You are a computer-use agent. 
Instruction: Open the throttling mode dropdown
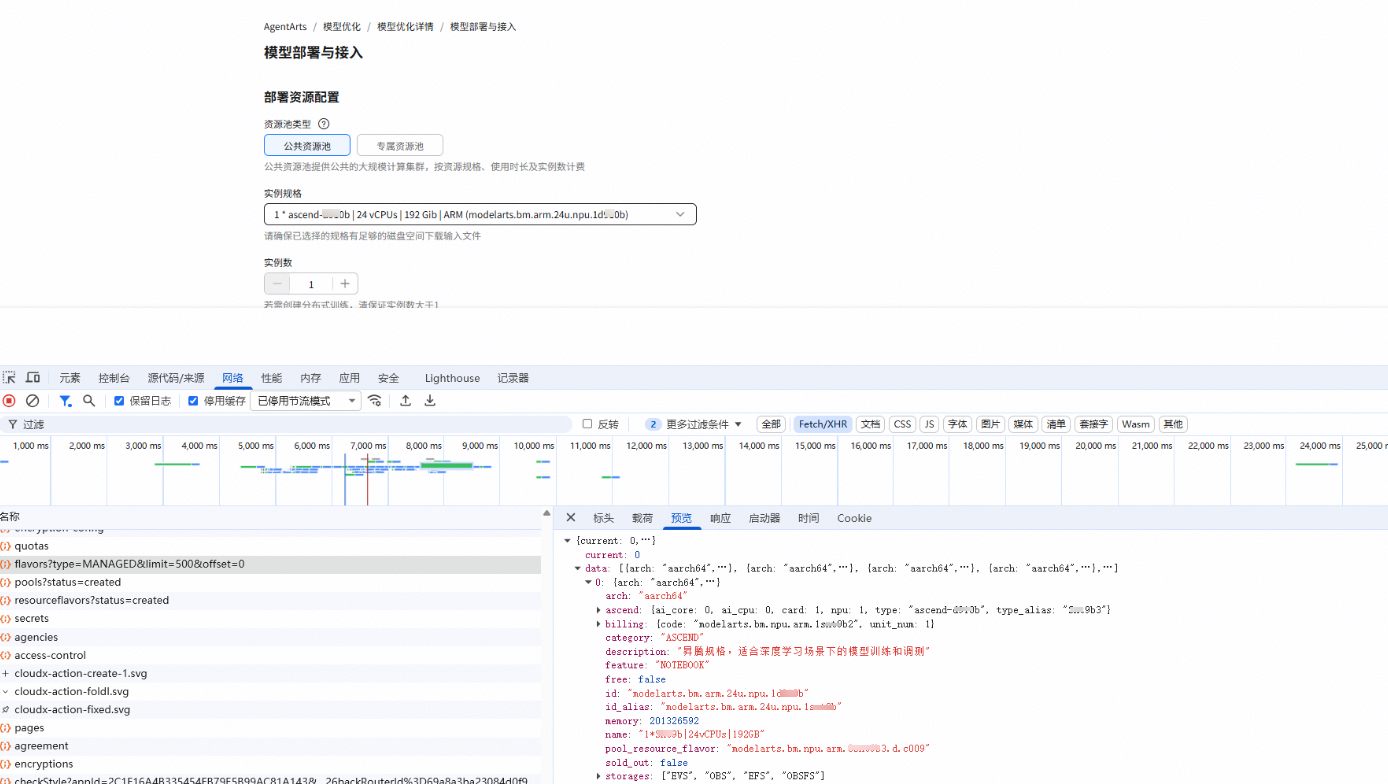[x=306, y=401]
